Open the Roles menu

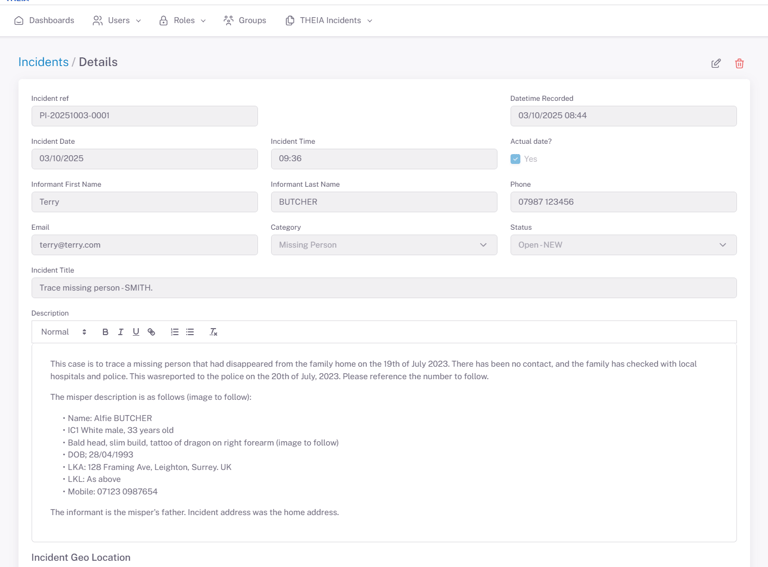click(x=183, y=20)
